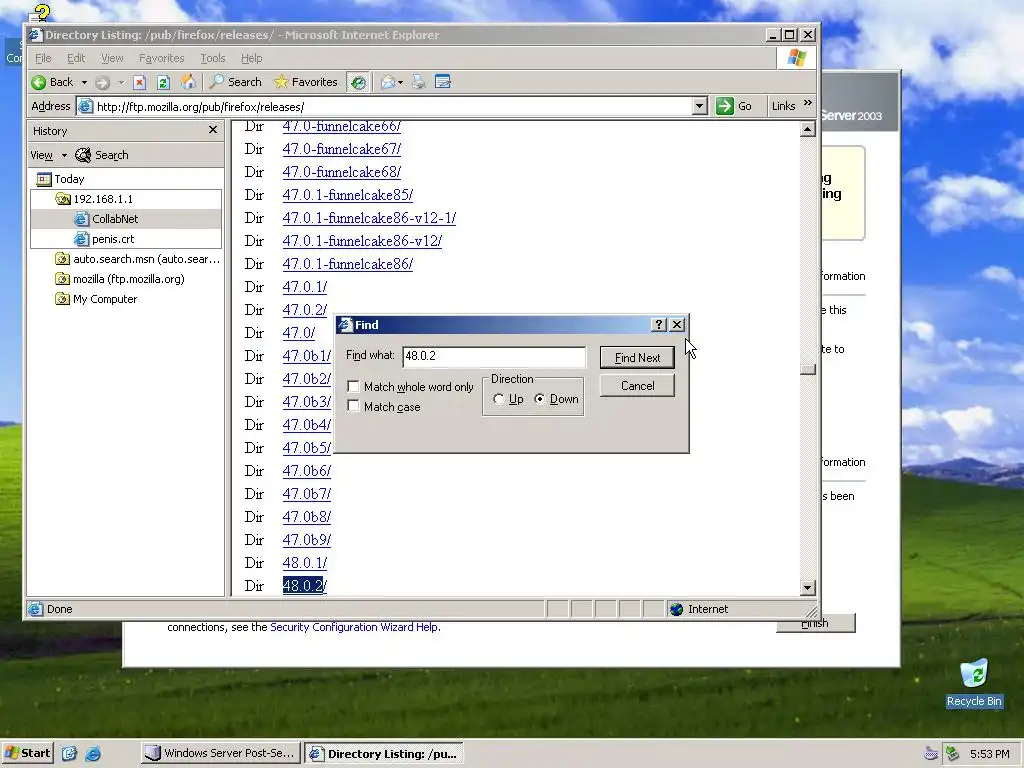Click Cancel in the Find dialog
Screen dimensions: 1024x768
pyautogui.click(x=637, y=386)
